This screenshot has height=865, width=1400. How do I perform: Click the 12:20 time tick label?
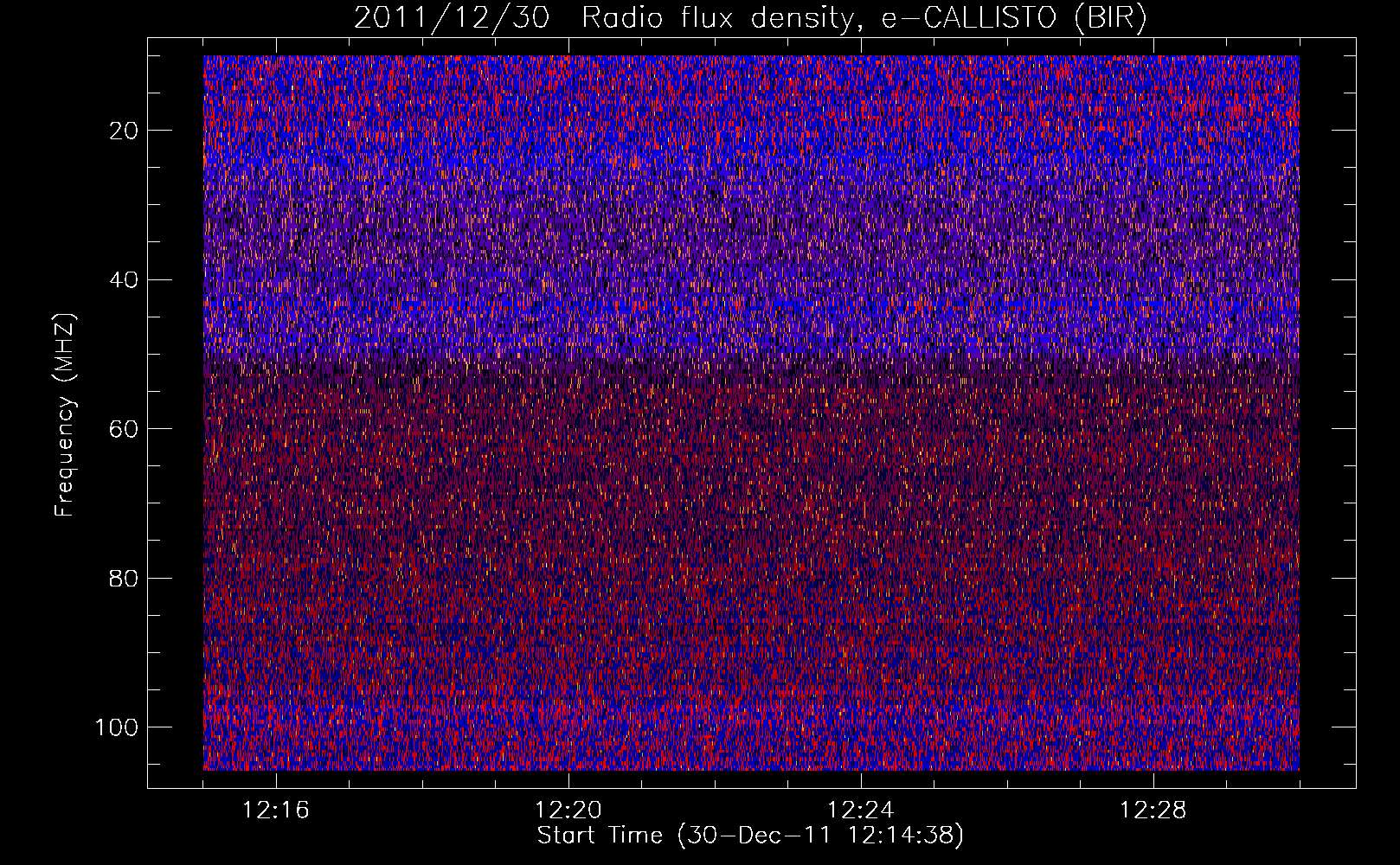click(568, 811)
